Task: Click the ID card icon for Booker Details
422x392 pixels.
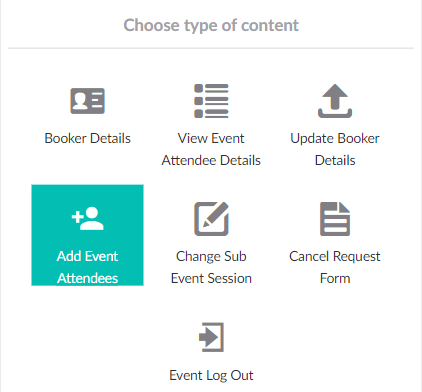Action: pyautogui.click(x=88, y=101)
